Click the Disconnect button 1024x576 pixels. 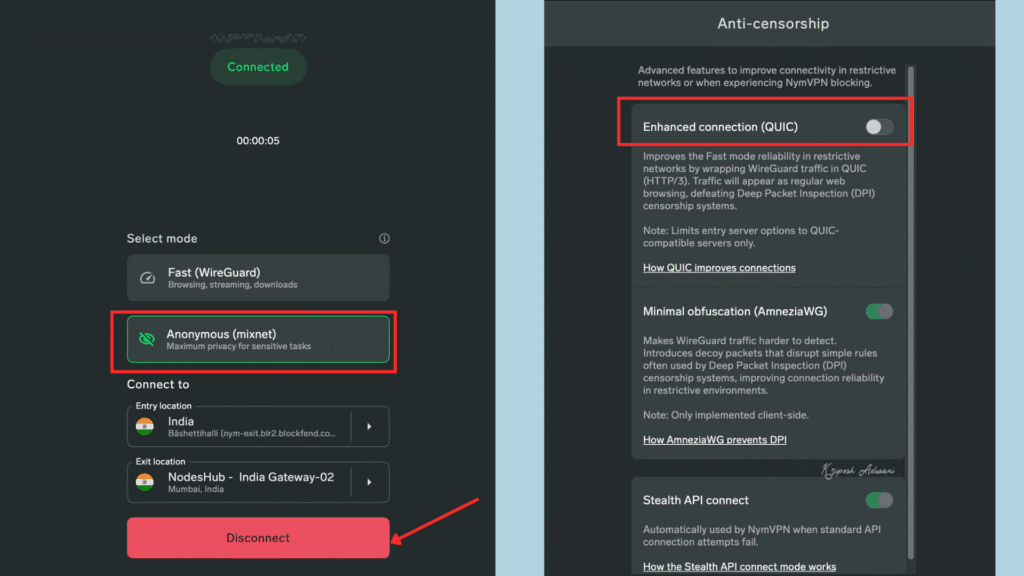(258, 537)
